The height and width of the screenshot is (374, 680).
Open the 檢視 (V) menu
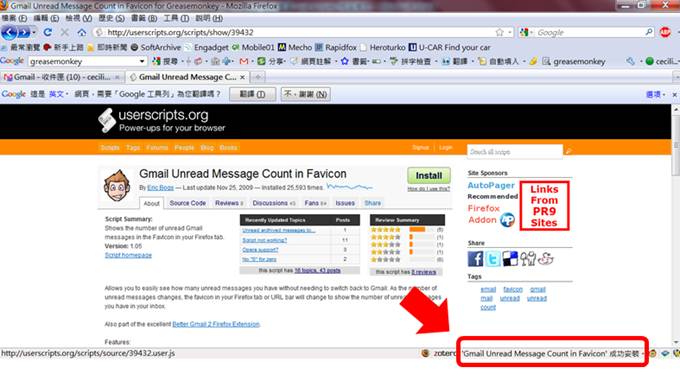[x=78, y=18]
